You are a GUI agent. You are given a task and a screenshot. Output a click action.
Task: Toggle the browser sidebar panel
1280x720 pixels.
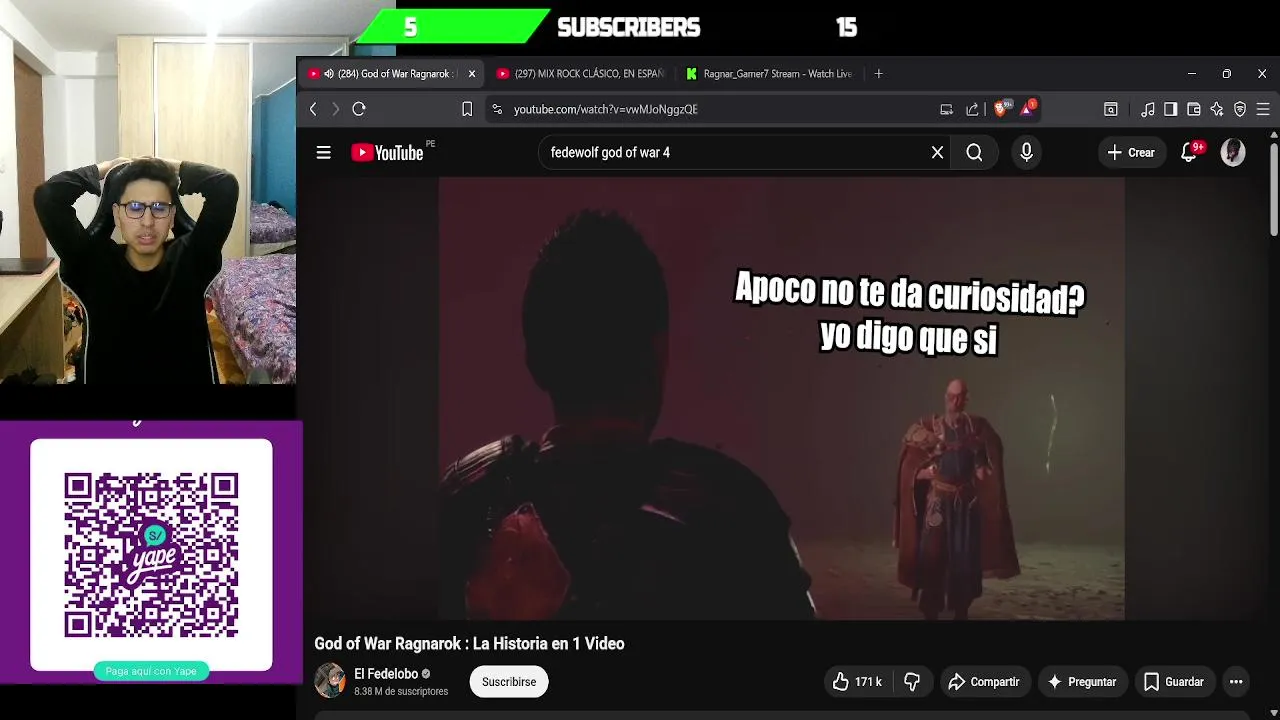1171,109
